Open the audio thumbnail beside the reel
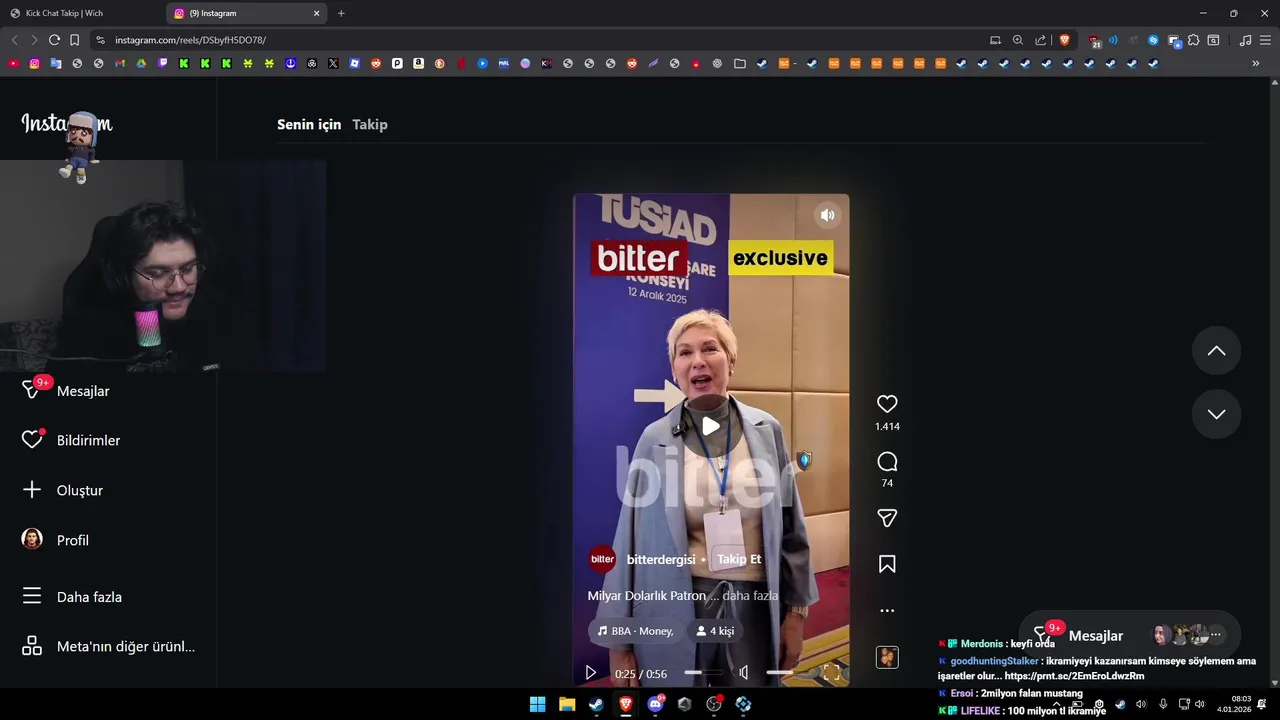 pyautogui.click(x=887, y=657)
